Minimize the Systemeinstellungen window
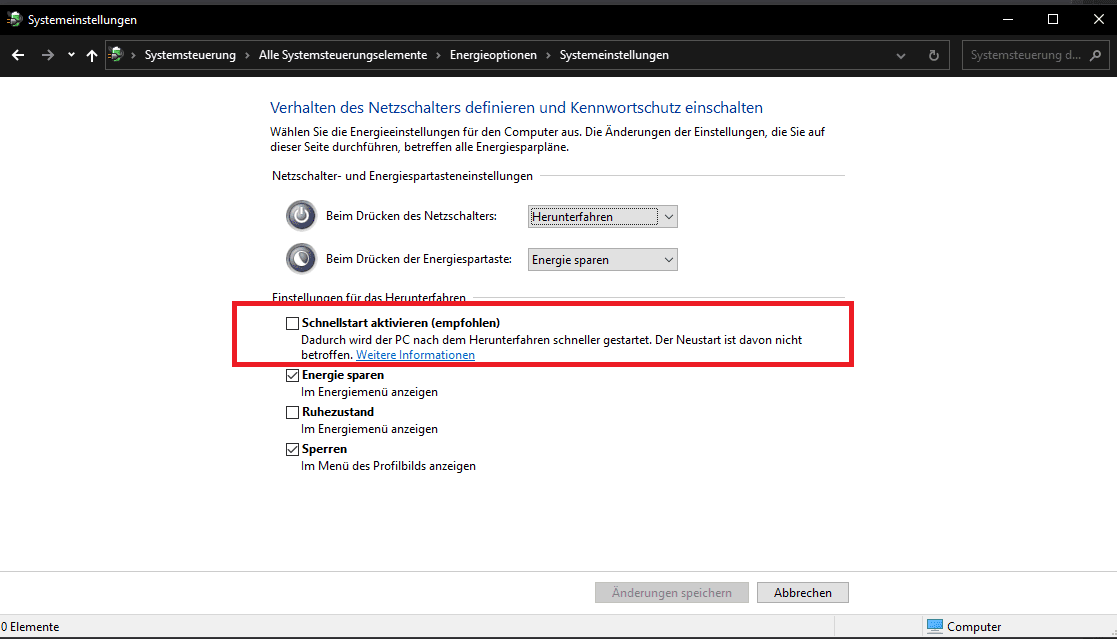The height and width of the screenshot is (639, 1117). (x=1008, y=19)
